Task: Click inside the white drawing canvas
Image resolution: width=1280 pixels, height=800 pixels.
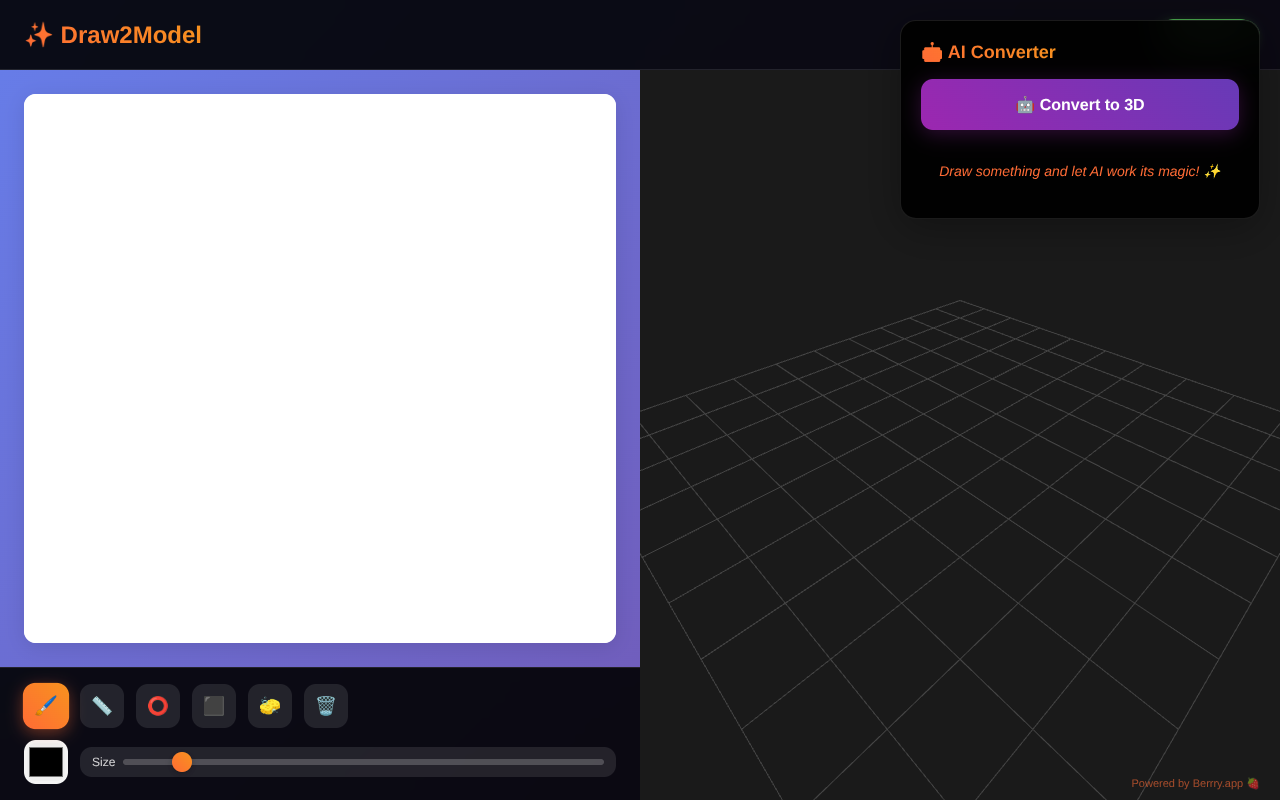Action: [x=320, y=367]
